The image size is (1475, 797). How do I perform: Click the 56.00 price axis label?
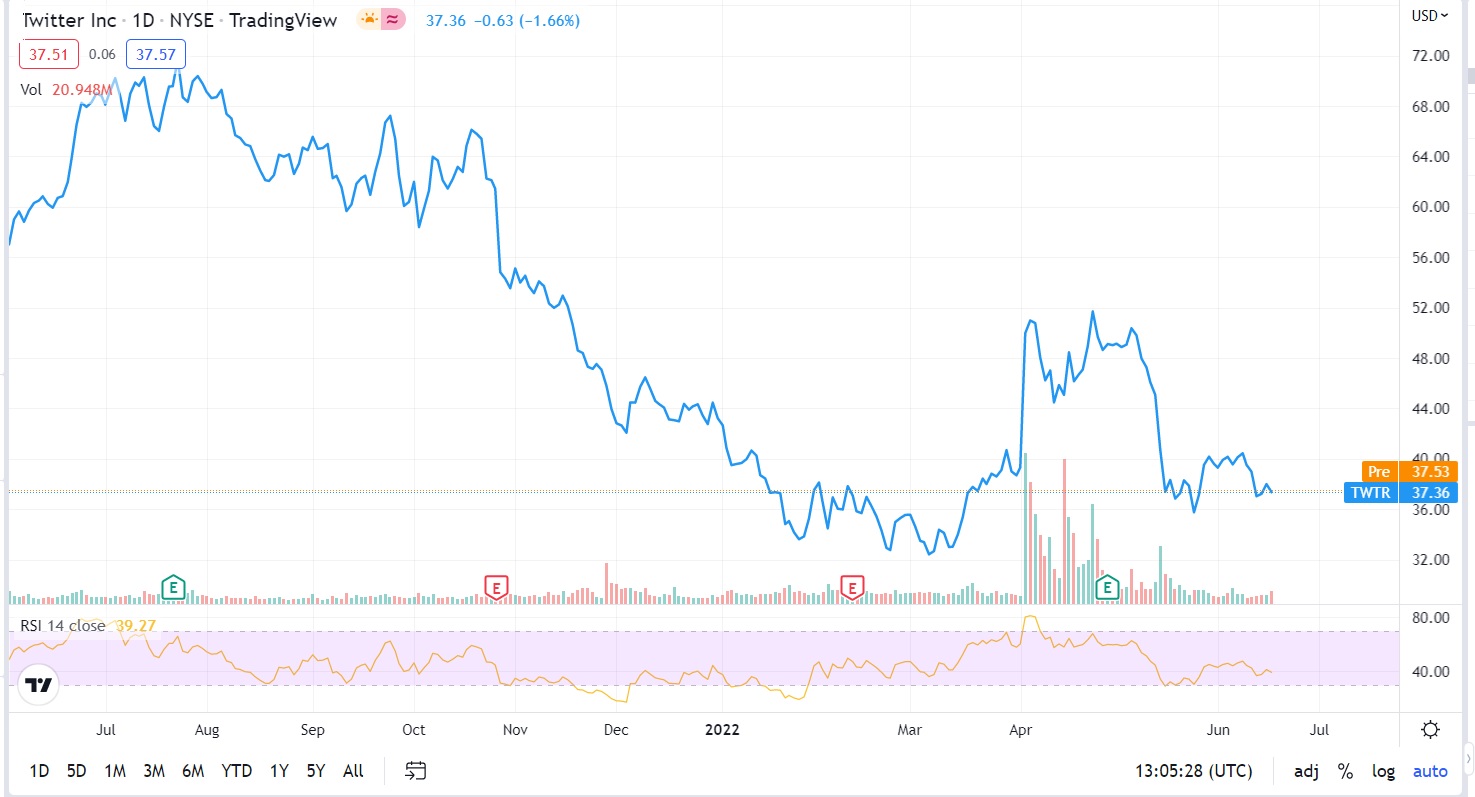click(1430, 258)
